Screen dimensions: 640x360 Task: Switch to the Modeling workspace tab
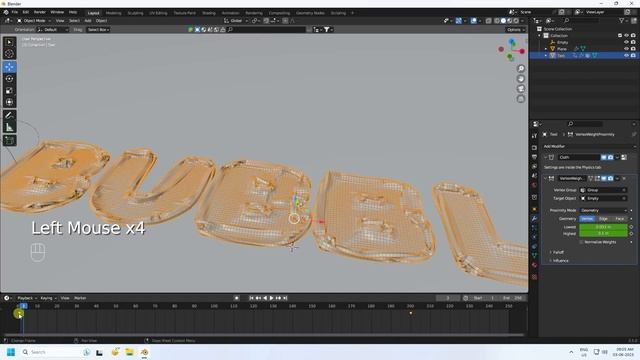click(x=113, y=13)
